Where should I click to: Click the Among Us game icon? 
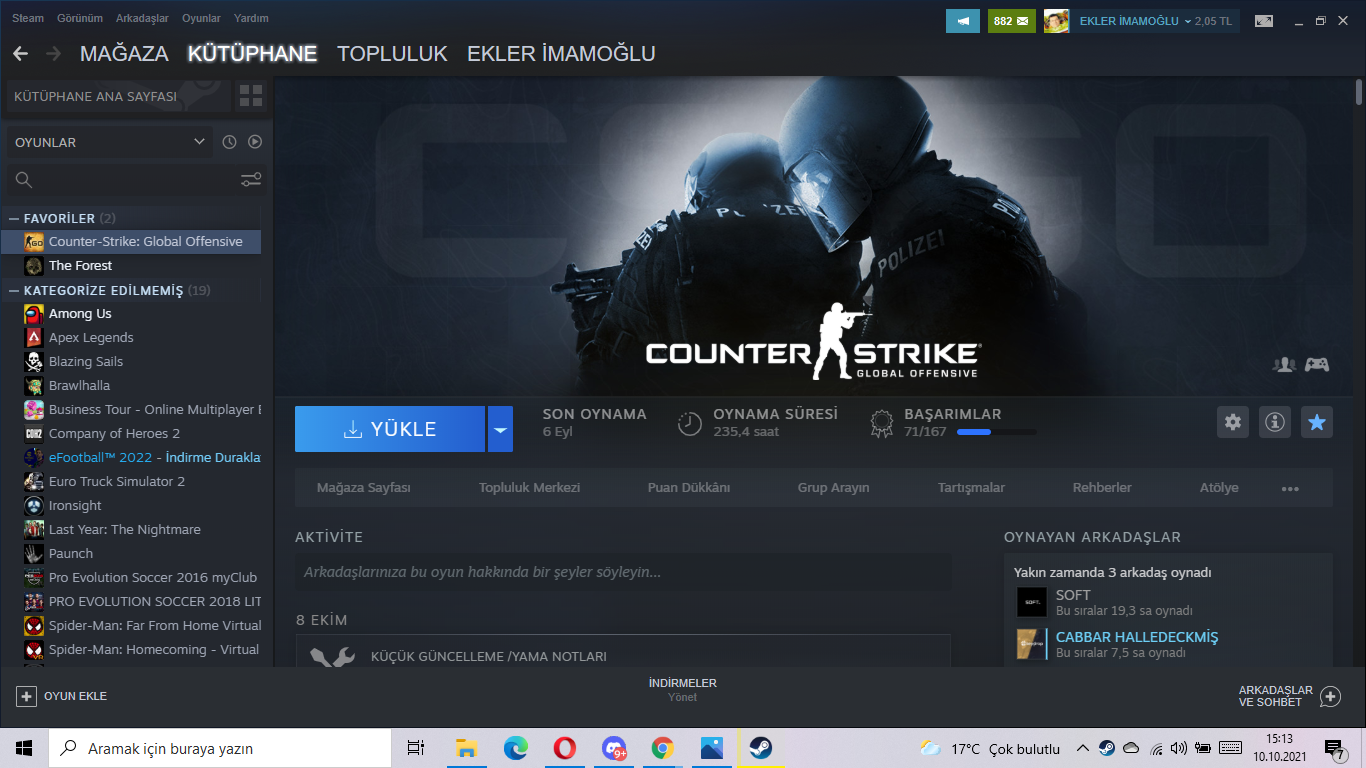pos(34,313)
